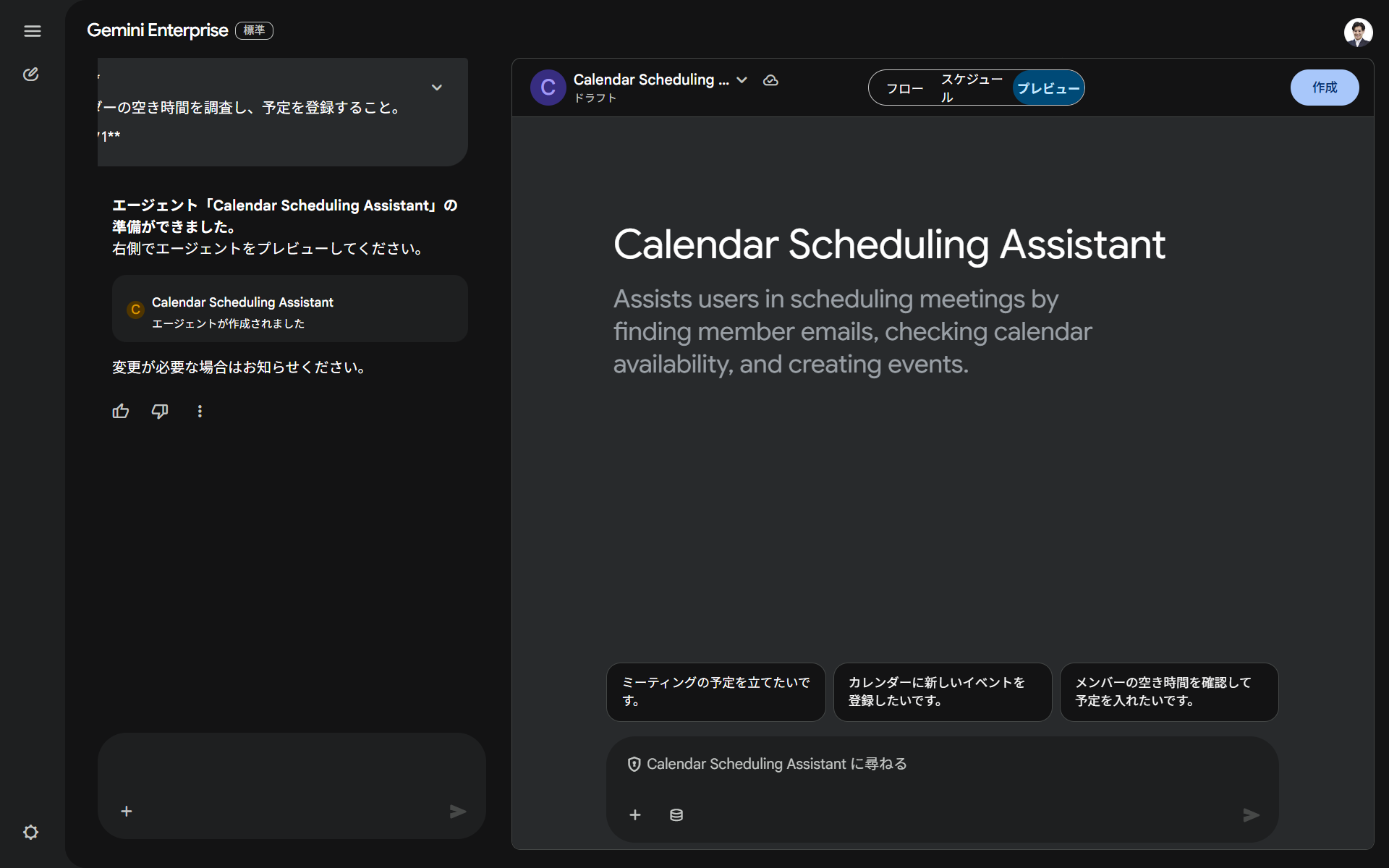This screenshot has width=1389, height=868.
Task: Click the shield icon in preview input
Action: click(634, 764)
